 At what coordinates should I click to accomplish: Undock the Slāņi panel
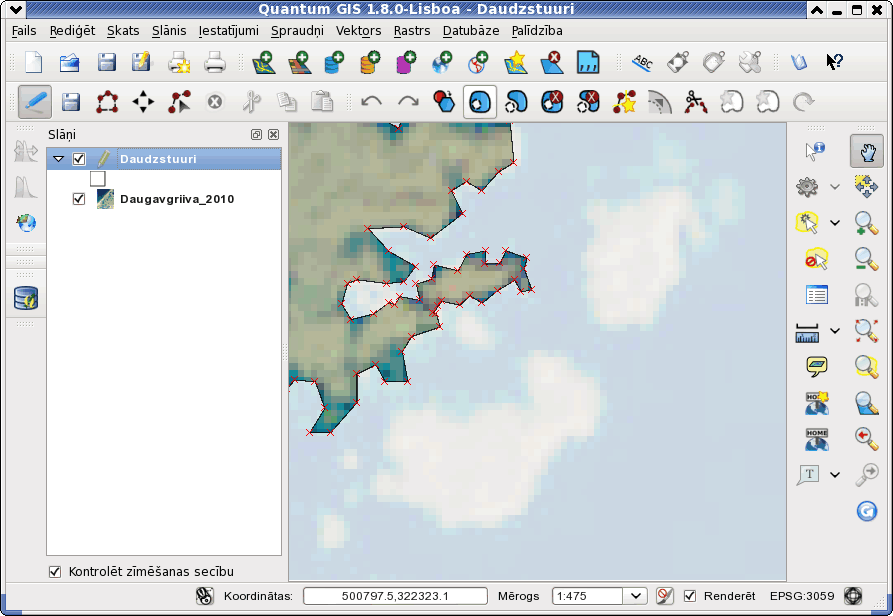tap(256, 134)
